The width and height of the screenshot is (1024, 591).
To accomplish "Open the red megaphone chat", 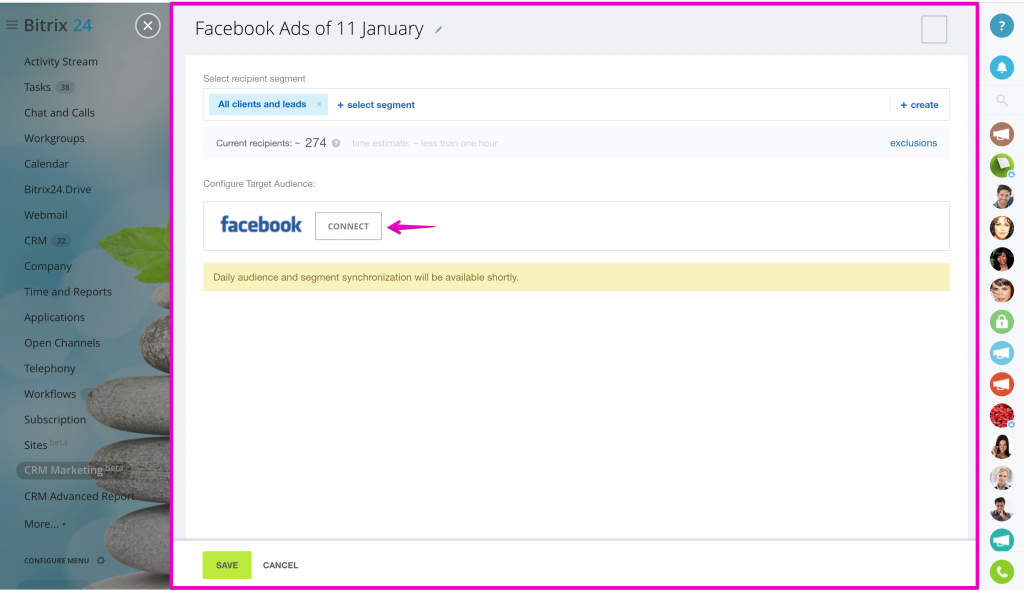I will pyautogui.click(x=1001, y=384).
